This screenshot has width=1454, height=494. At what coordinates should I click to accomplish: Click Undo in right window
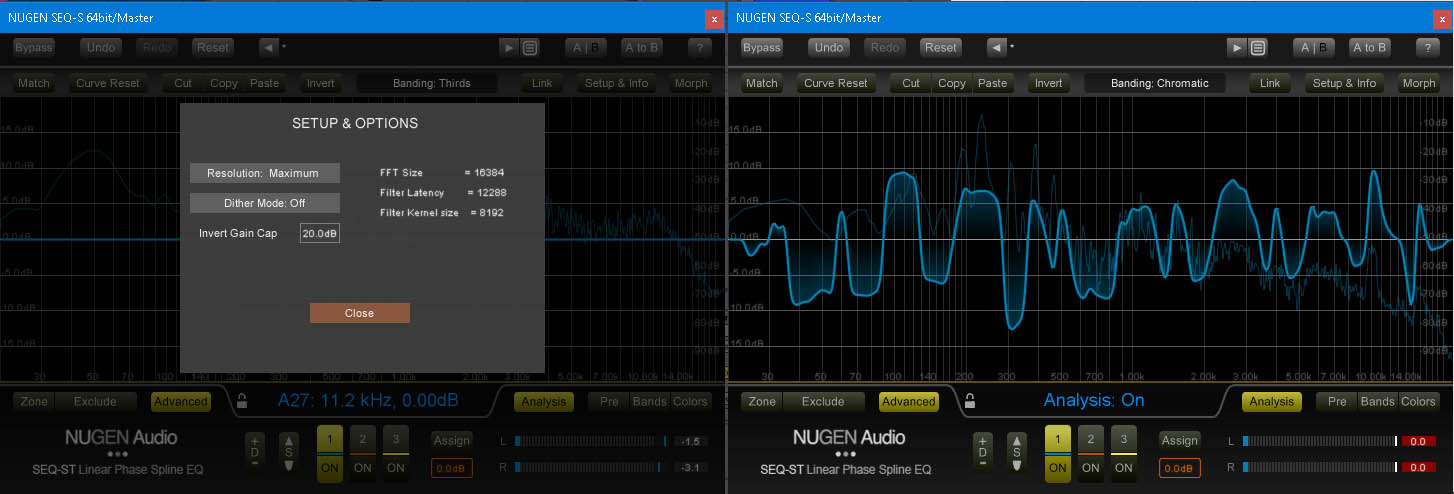pos(829,47)
